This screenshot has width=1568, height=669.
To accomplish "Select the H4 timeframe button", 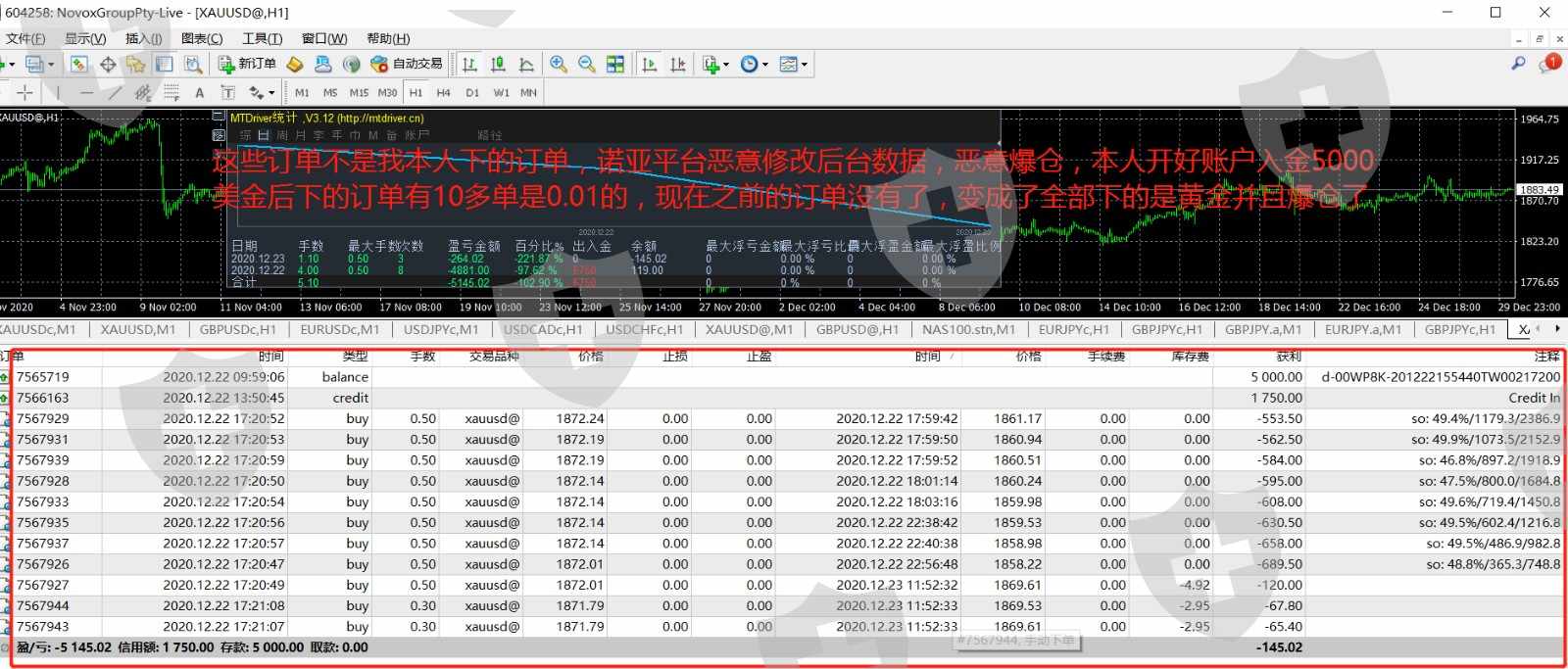I will 443,92.
